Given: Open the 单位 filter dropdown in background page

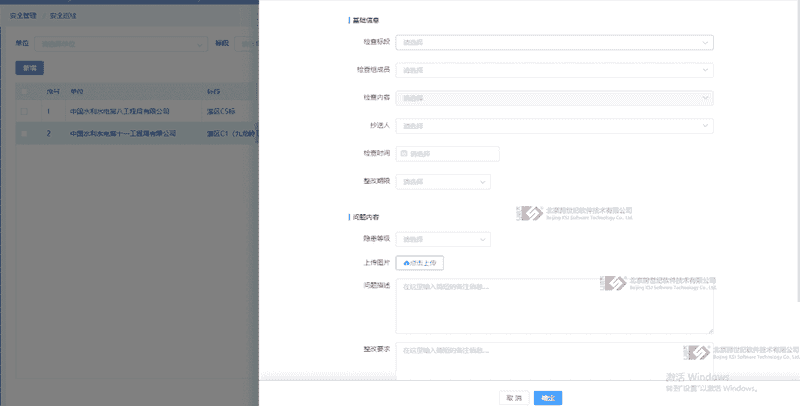Looking at the screenshot, I should pos(121,44).
